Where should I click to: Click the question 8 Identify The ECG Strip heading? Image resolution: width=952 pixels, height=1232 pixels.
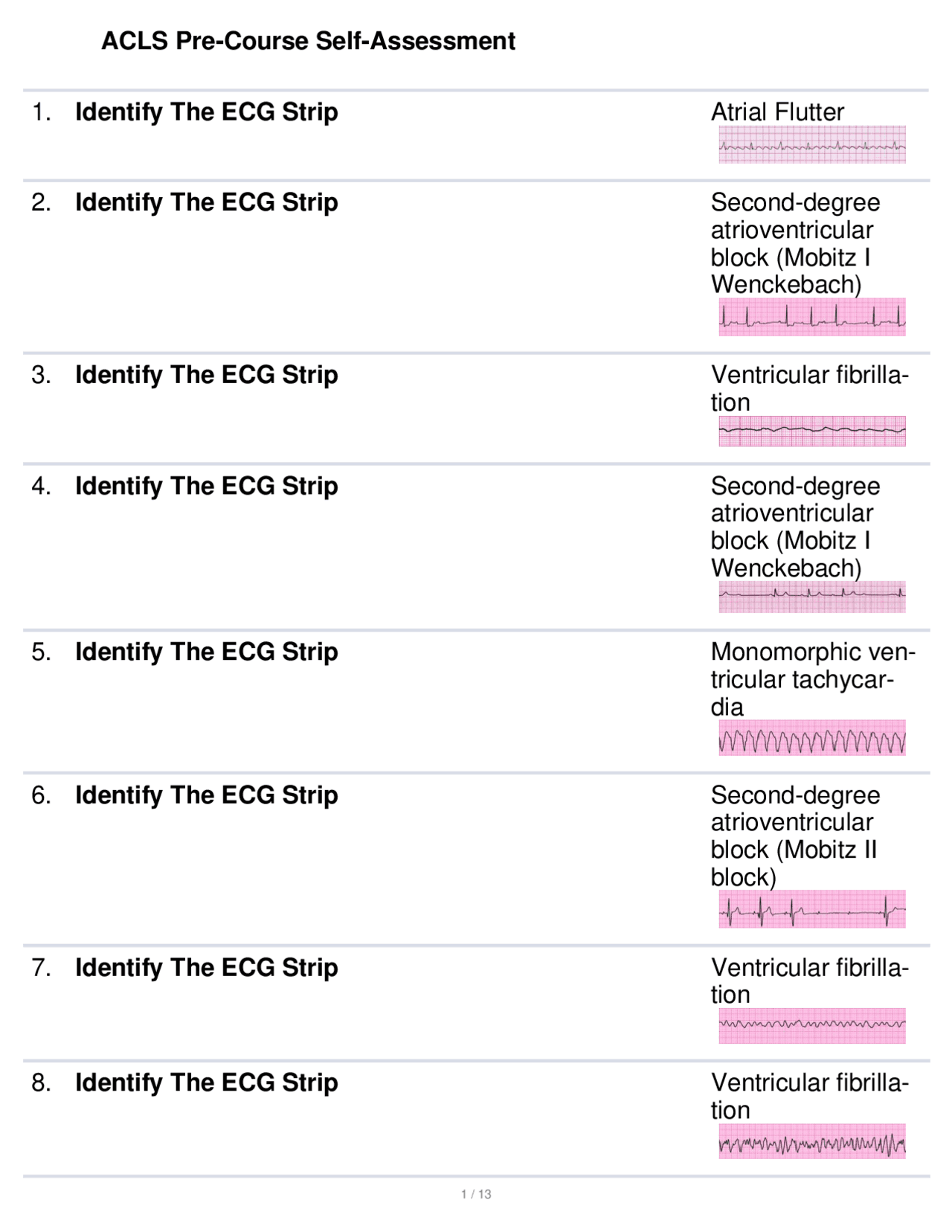[x=206, y=1082]
